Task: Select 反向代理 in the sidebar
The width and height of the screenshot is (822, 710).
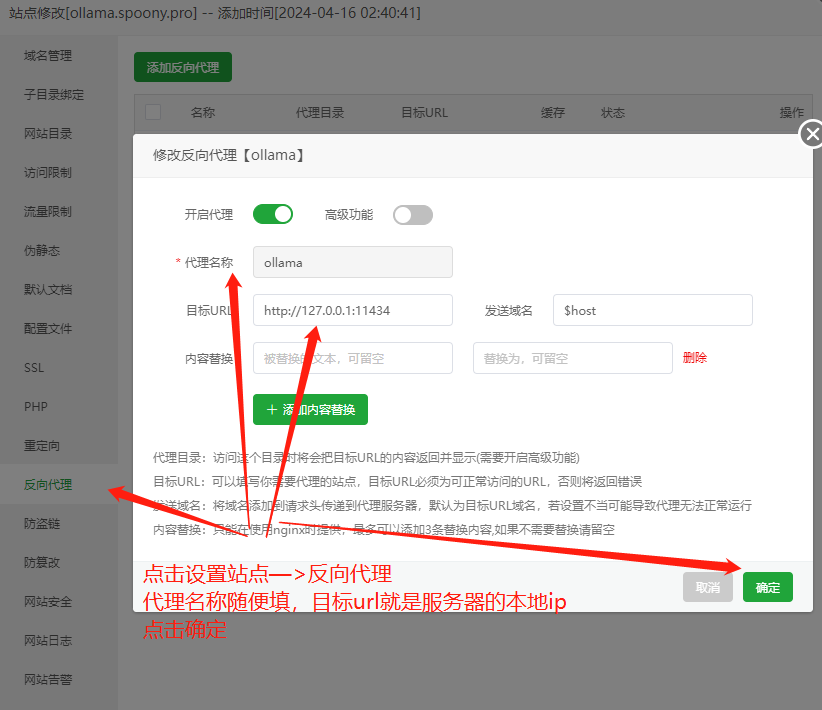Action: pyautogui.click(x=48, y=485)
